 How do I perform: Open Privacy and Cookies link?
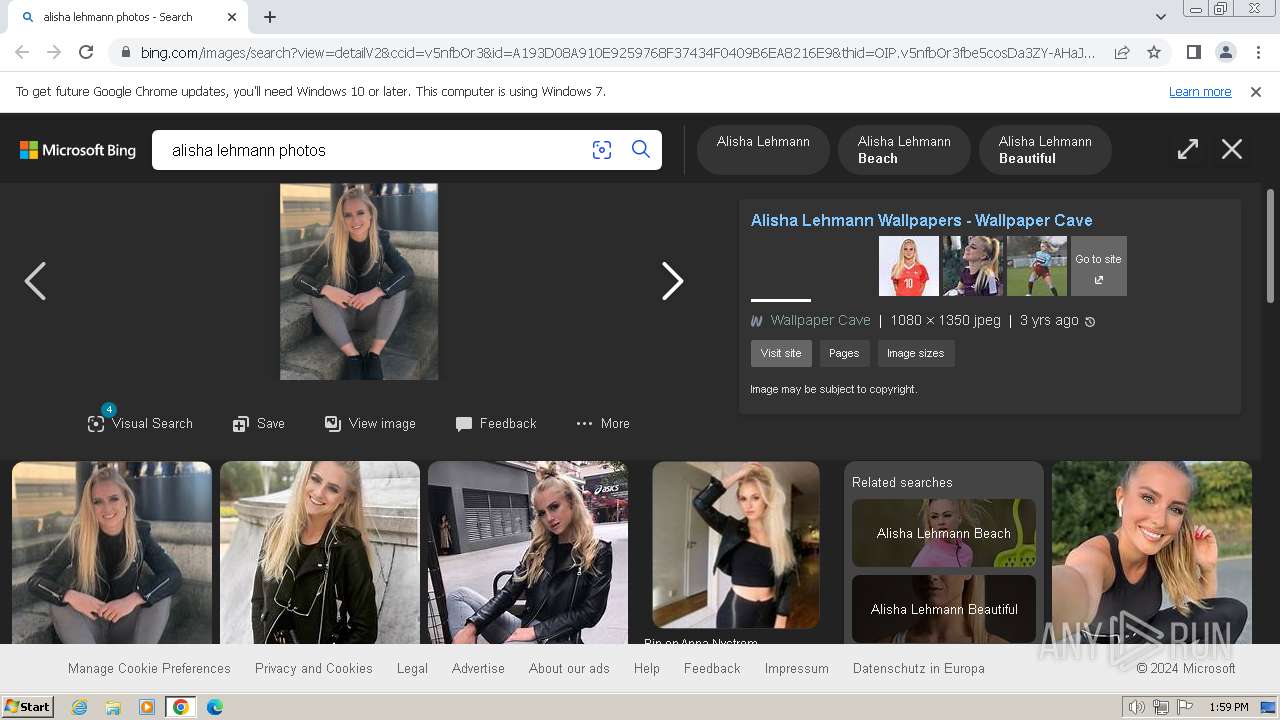[314, 668]
